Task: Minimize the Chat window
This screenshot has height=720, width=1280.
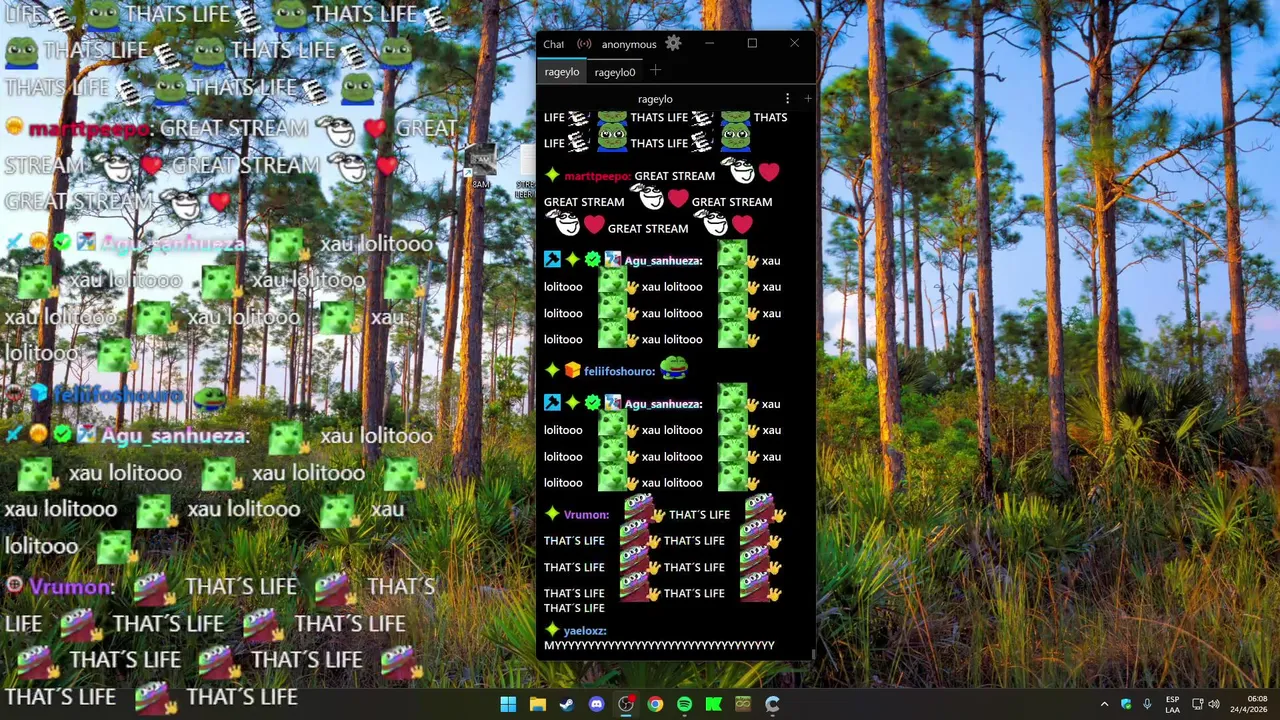Action: point(710,43)
